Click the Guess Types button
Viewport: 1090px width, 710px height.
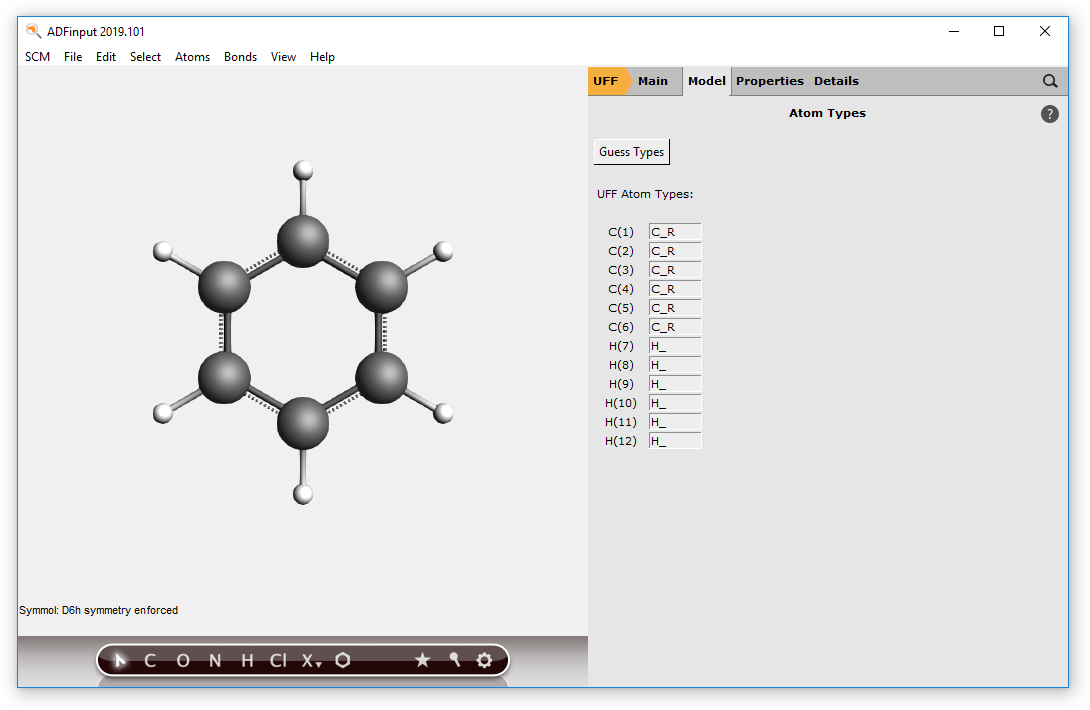click(x=632, y=152)
